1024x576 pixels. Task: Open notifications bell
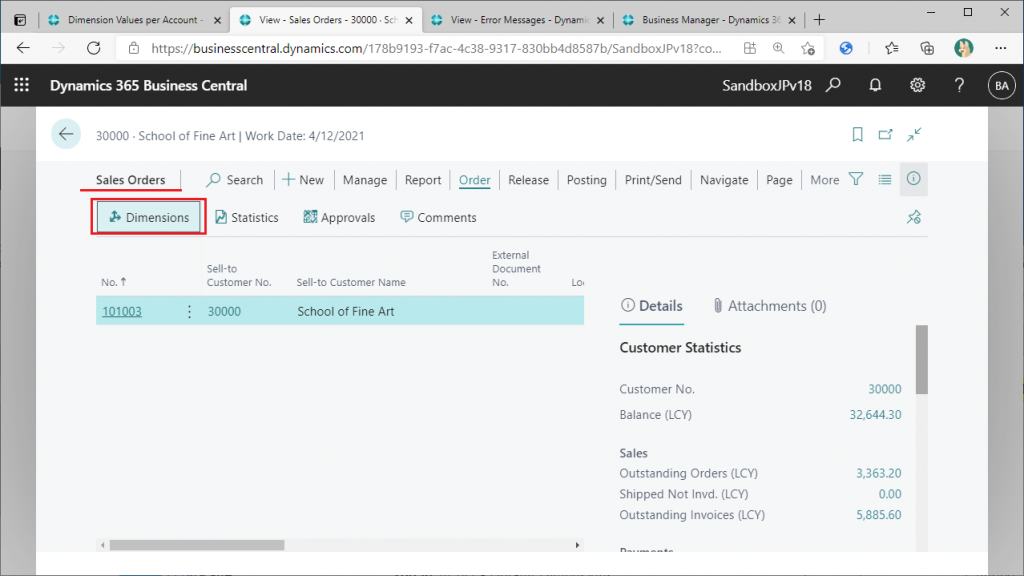pos(875,85)
